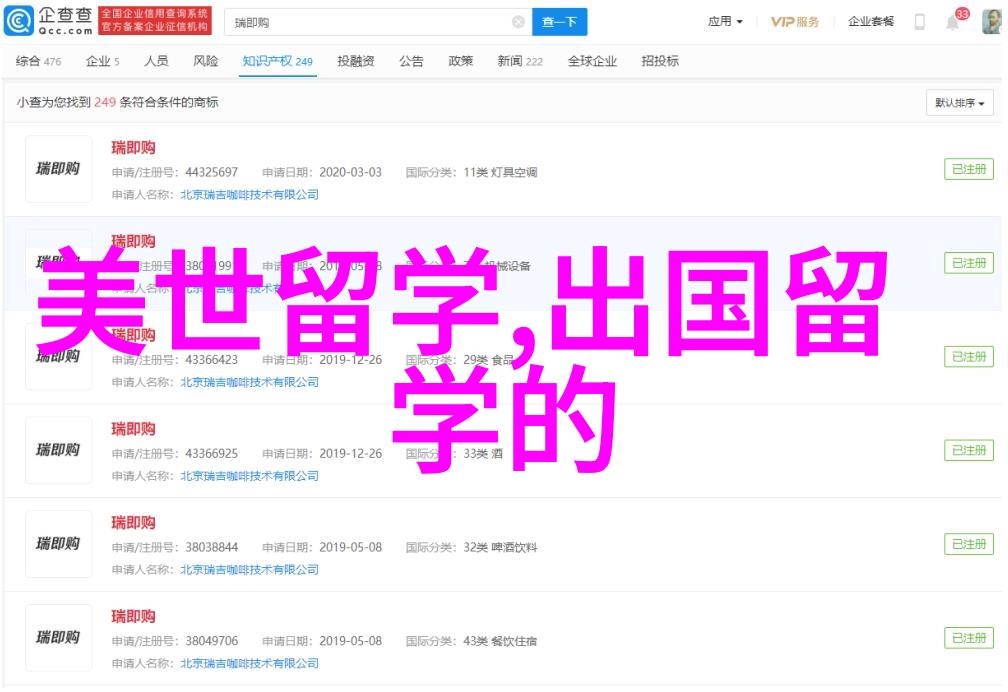1008x692 pixels.
Task: Click 已注册 badge for the 11类 灯具空调 row
Action: (969, 169)
